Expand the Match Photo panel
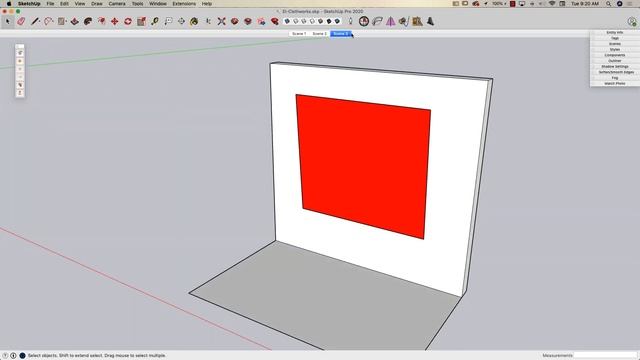The width and height of the screenshot is (640, 360). [x=615, y=84]
